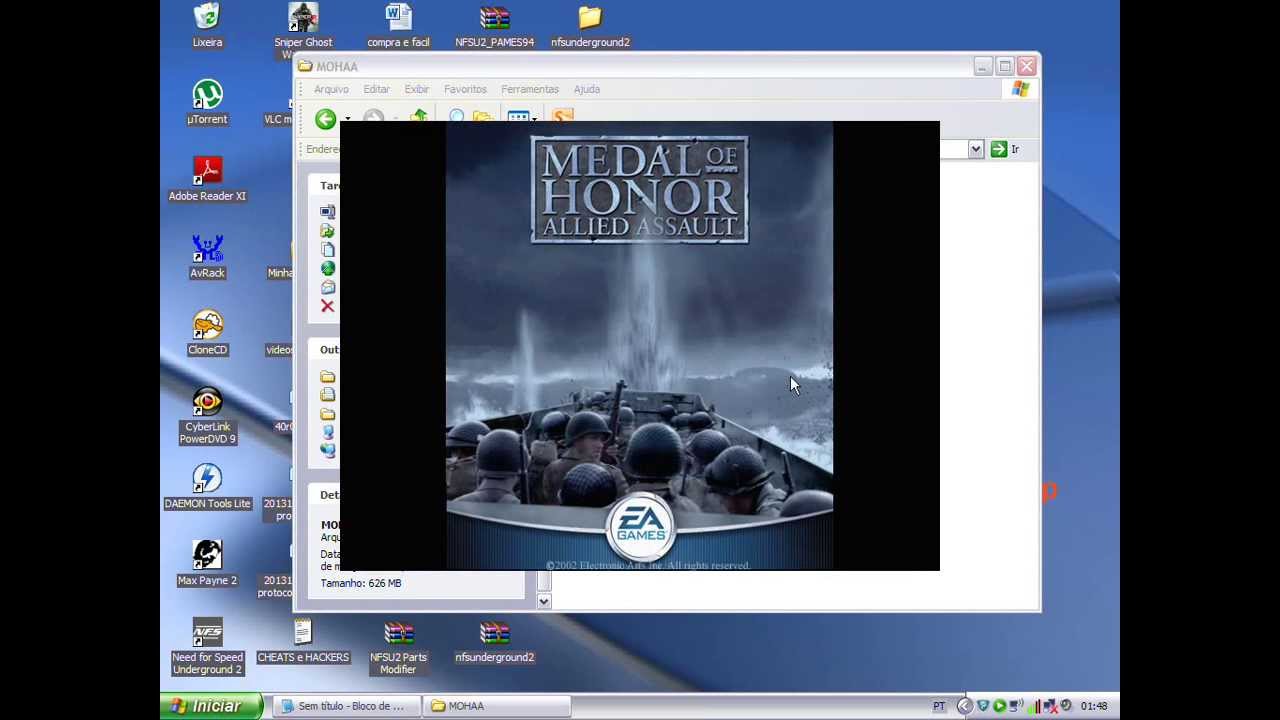Select the AvRack desktop icon
Viewport: 1280px width, 720px height.
207,256
